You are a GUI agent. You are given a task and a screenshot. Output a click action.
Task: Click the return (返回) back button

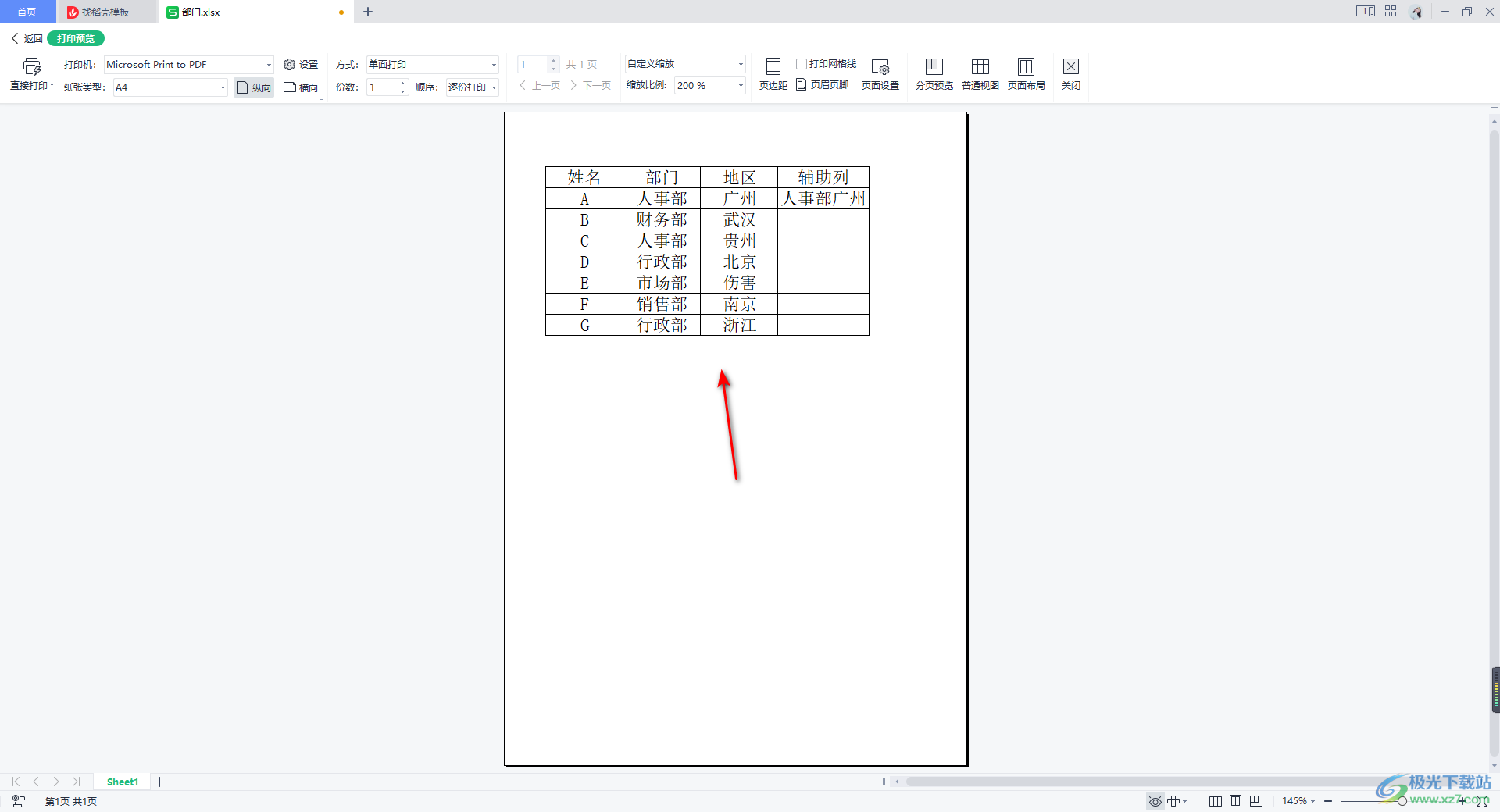click(27, 38)
